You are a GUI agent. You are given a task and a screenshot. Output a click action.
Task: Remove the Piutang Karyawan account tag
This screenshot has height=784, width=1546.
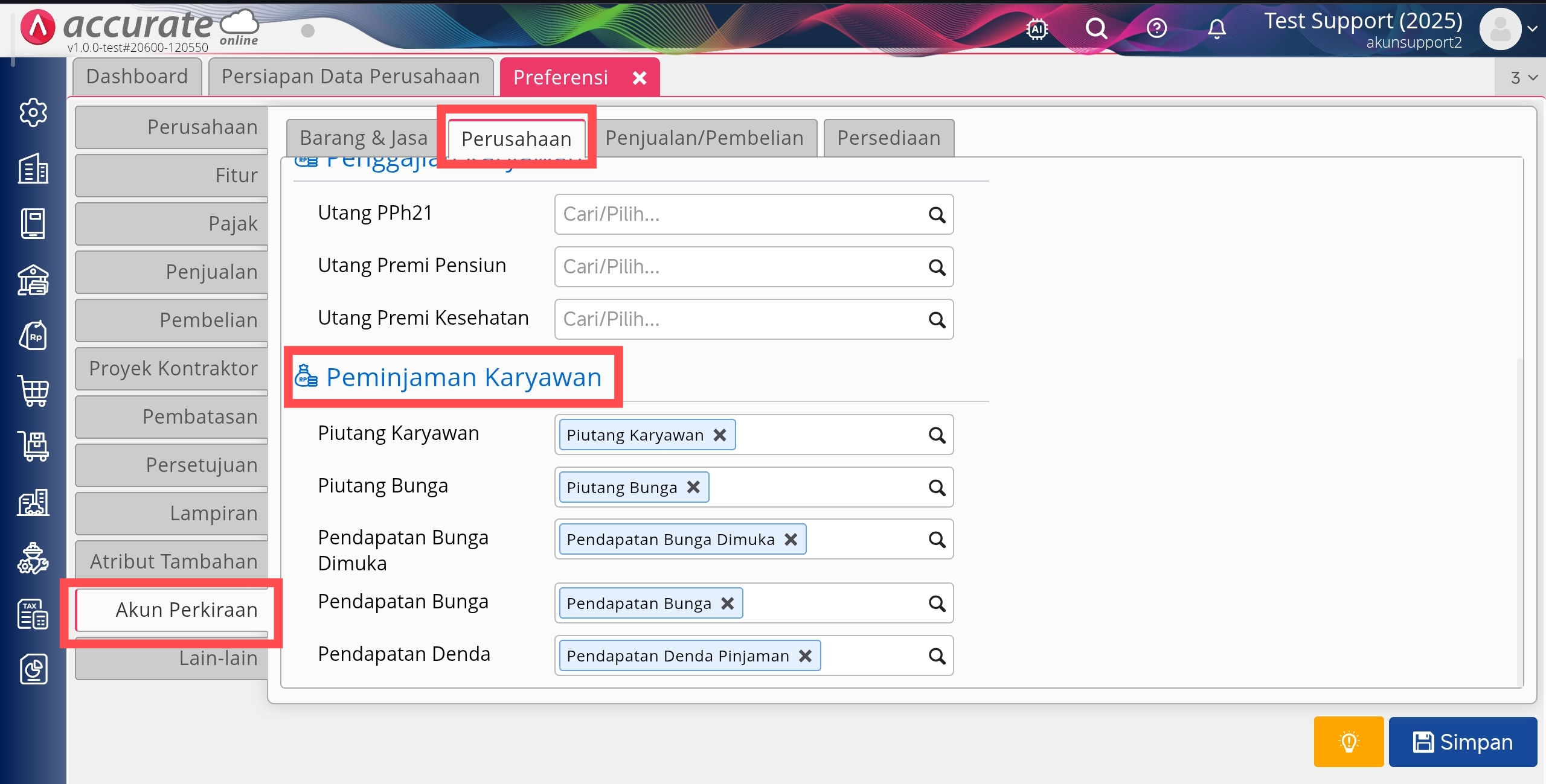pyautogui.click(x=720, y=435)
